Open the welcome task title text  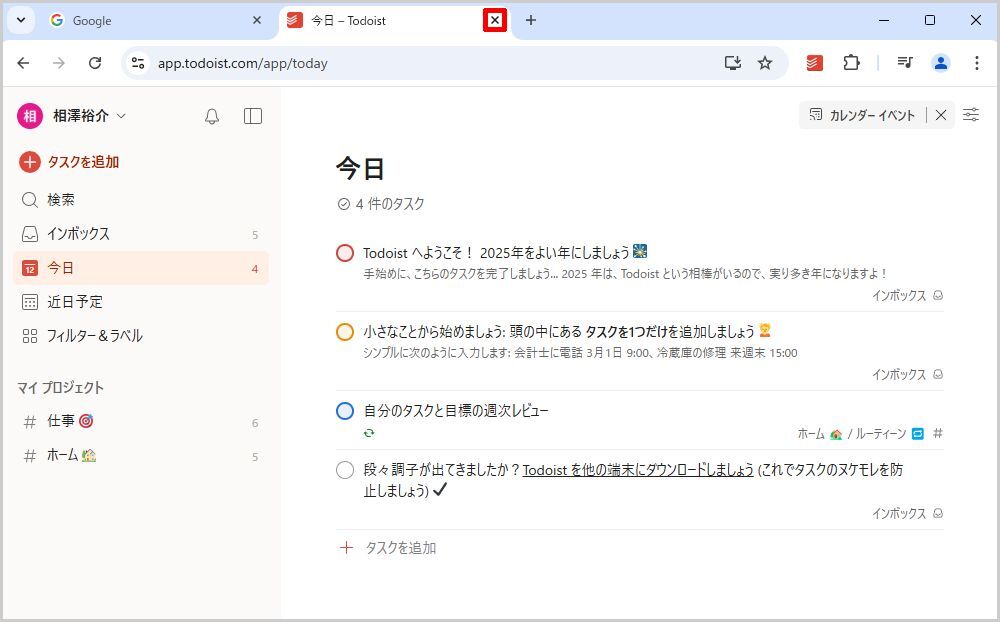pyautogui.click(x=505, y=253)
